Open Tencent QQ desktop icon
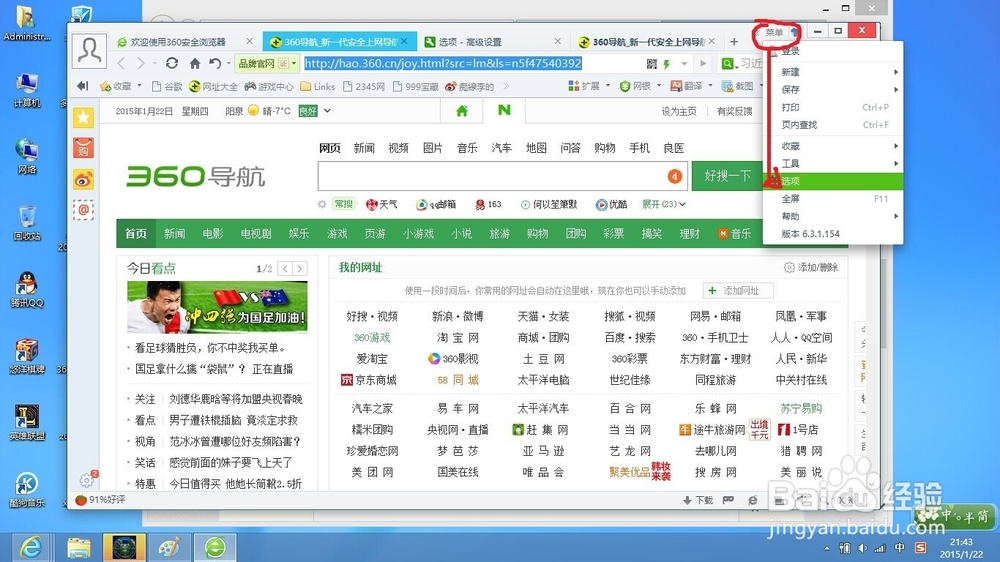Viewport: 1000px width, 562px height. (27, 290)
